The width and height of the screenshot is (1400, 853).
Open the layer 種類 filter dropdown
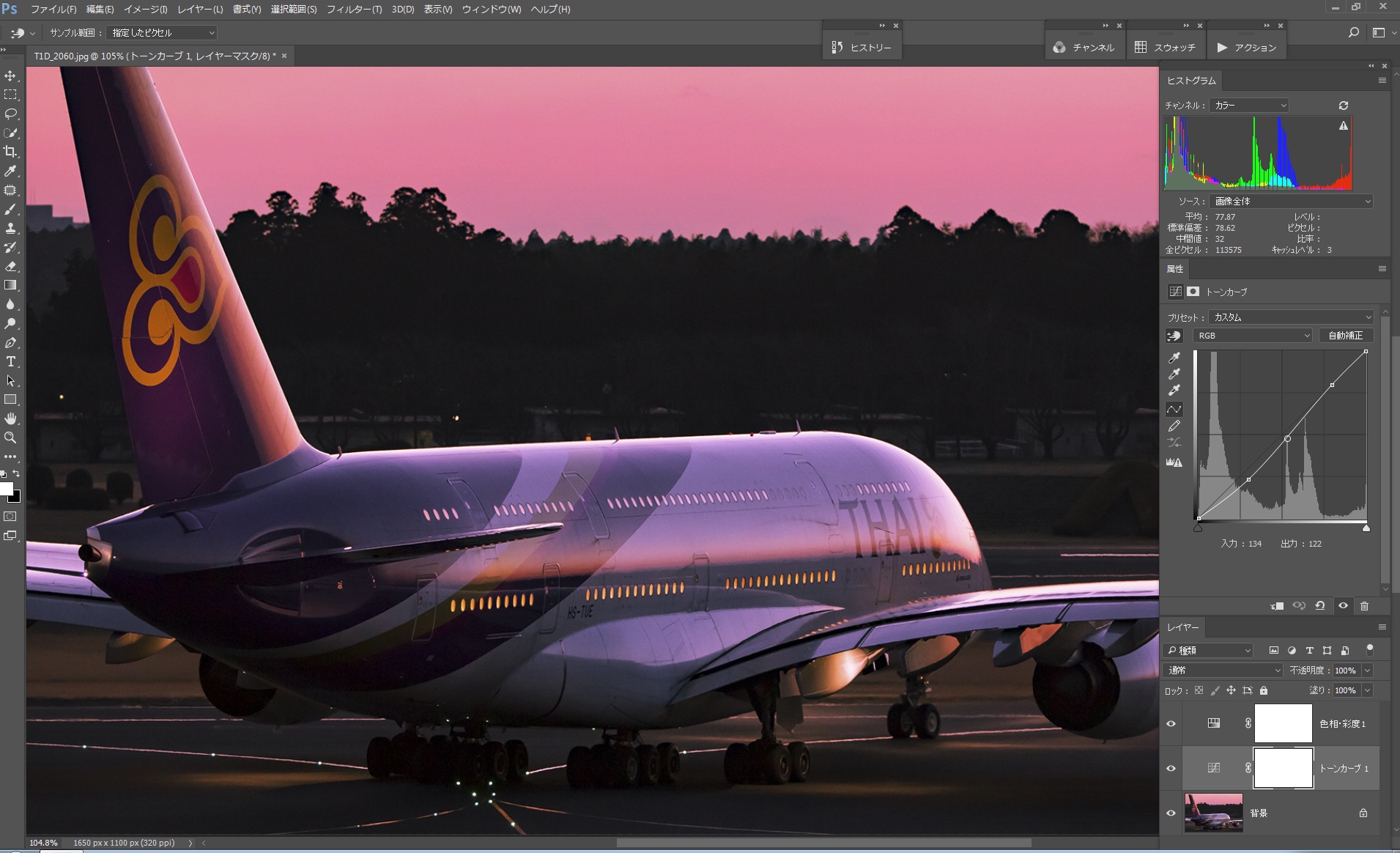1208,650
